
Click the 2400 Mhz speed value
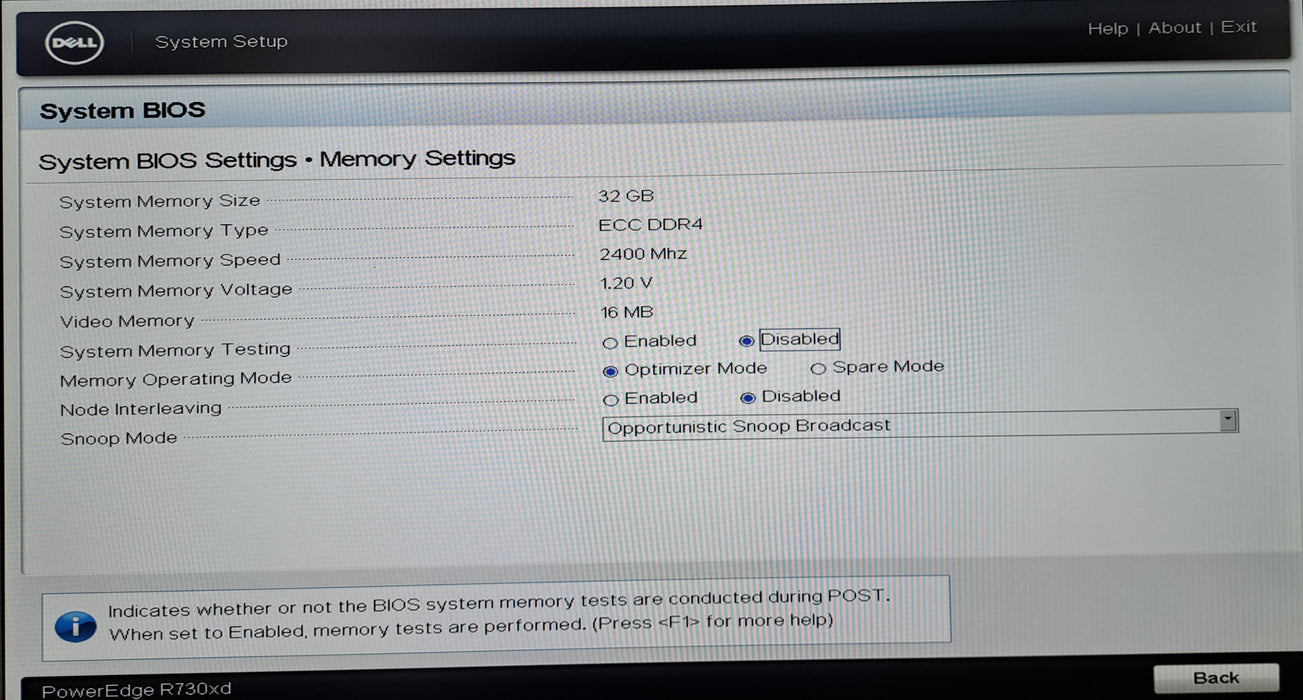point(643,254)
